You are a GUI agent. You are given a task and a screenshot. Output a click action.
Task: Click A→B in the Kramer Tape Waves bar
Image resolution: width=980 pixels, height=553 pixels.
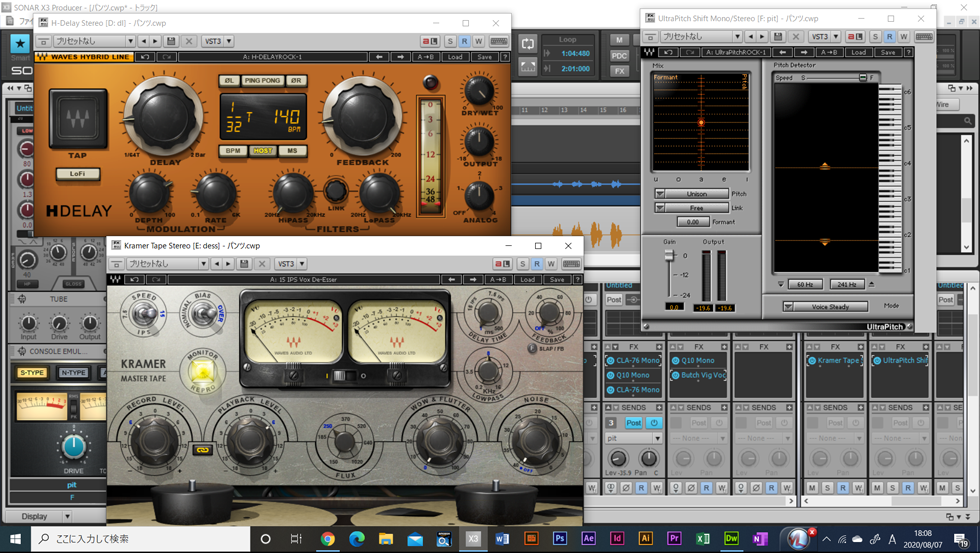498,279
